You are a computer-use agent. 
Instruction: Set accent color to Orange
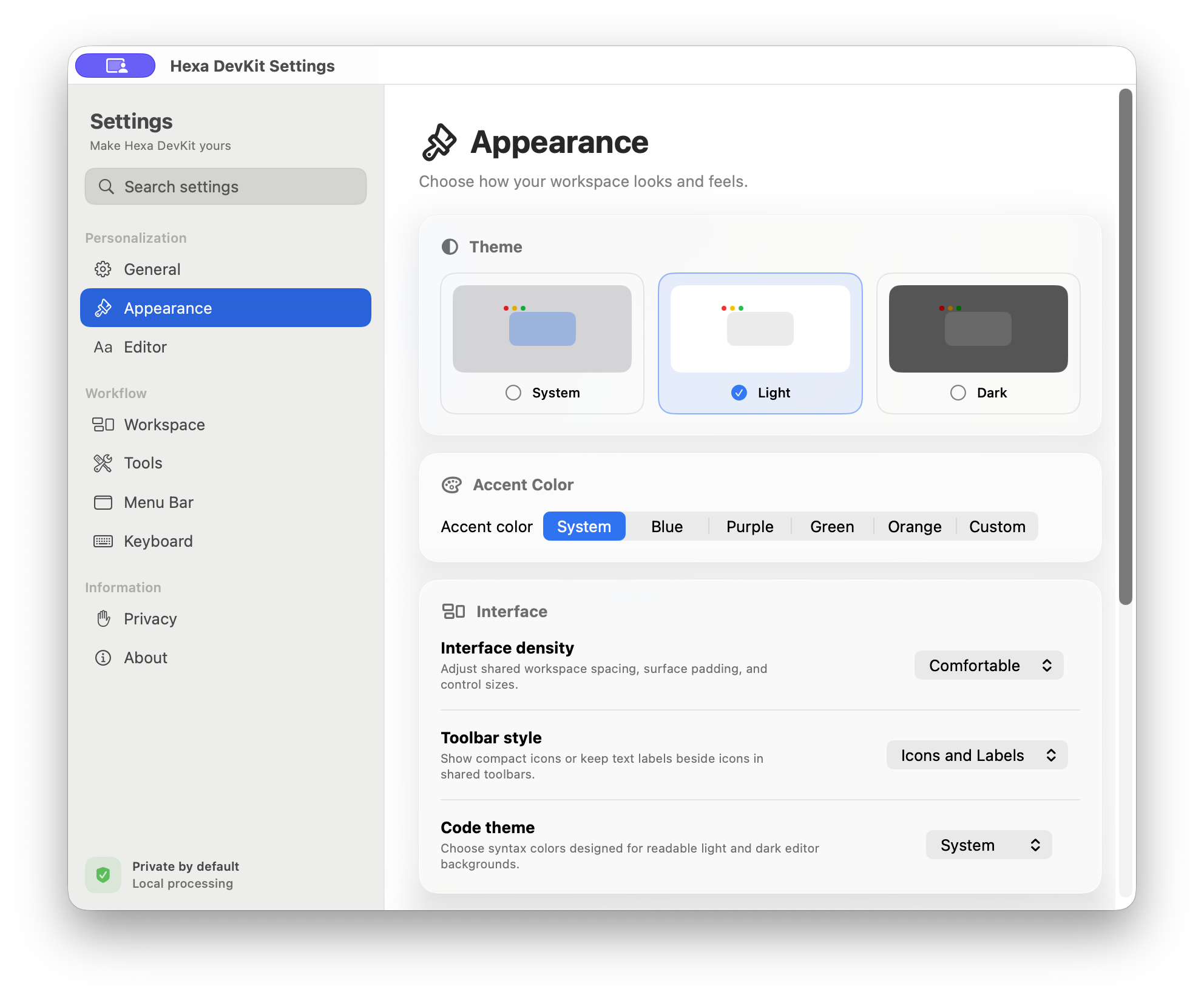(915, 527)
